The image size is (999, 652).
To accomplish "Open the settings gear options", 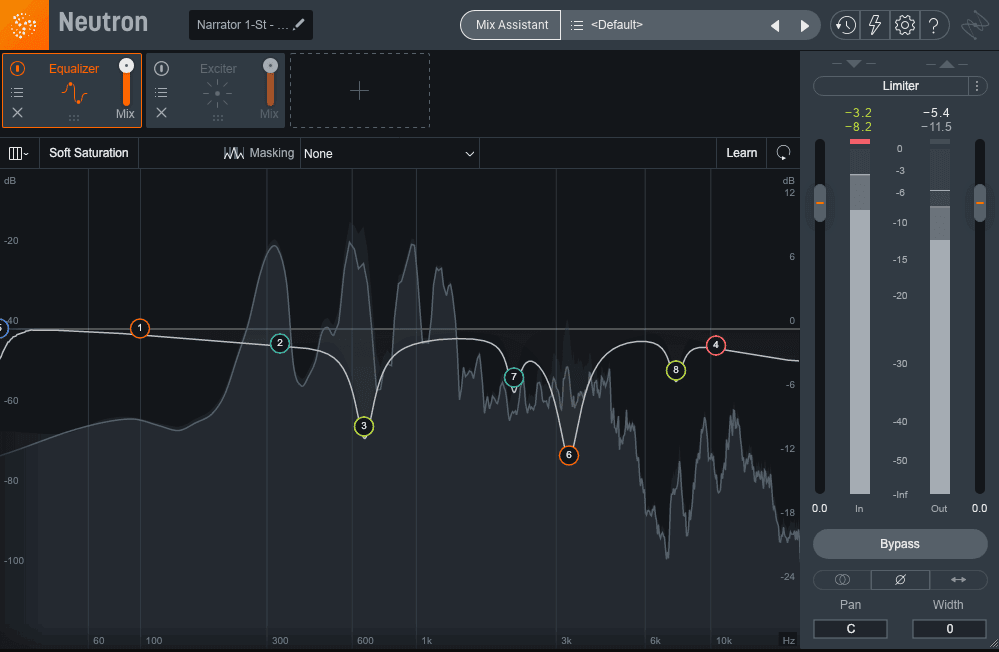I will pyautogui.click(x=904, y=25).
